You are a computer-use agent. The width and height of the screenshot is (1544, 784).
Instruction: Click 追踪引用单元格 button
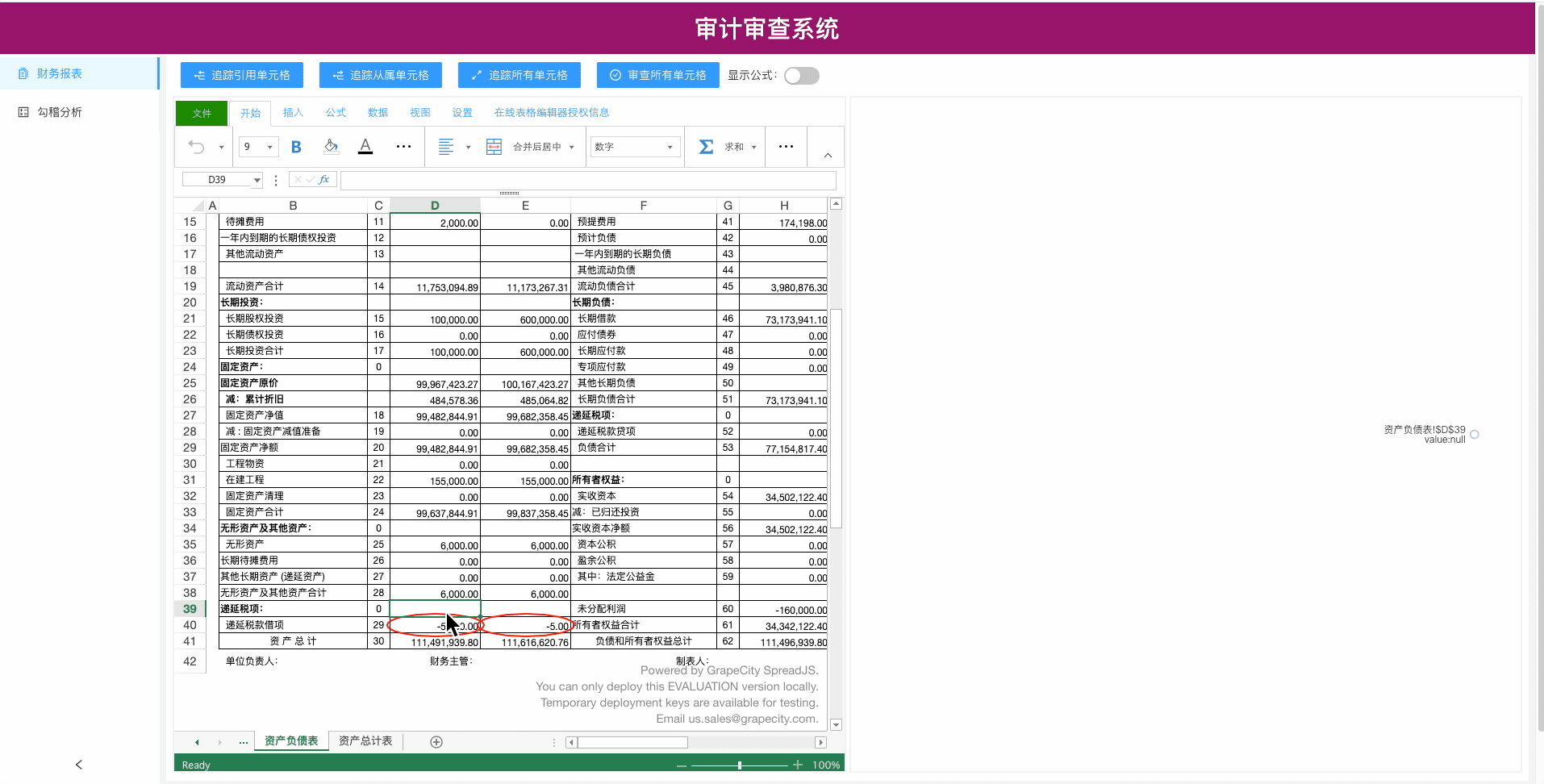pyautogui.click(x=242, y=75)
